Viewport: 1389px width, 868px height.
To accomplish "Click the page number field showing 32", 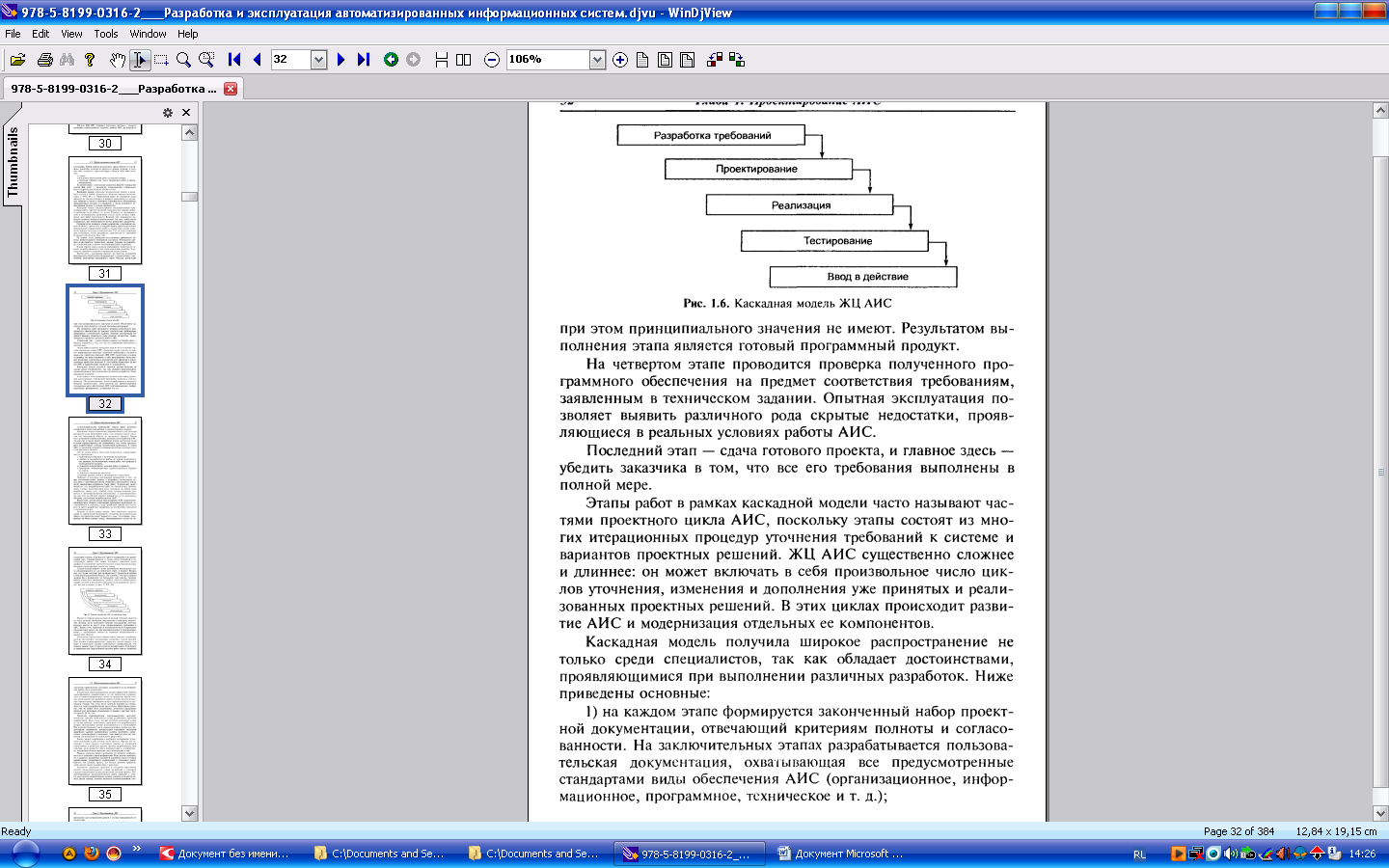I will (x=290, y=60).
